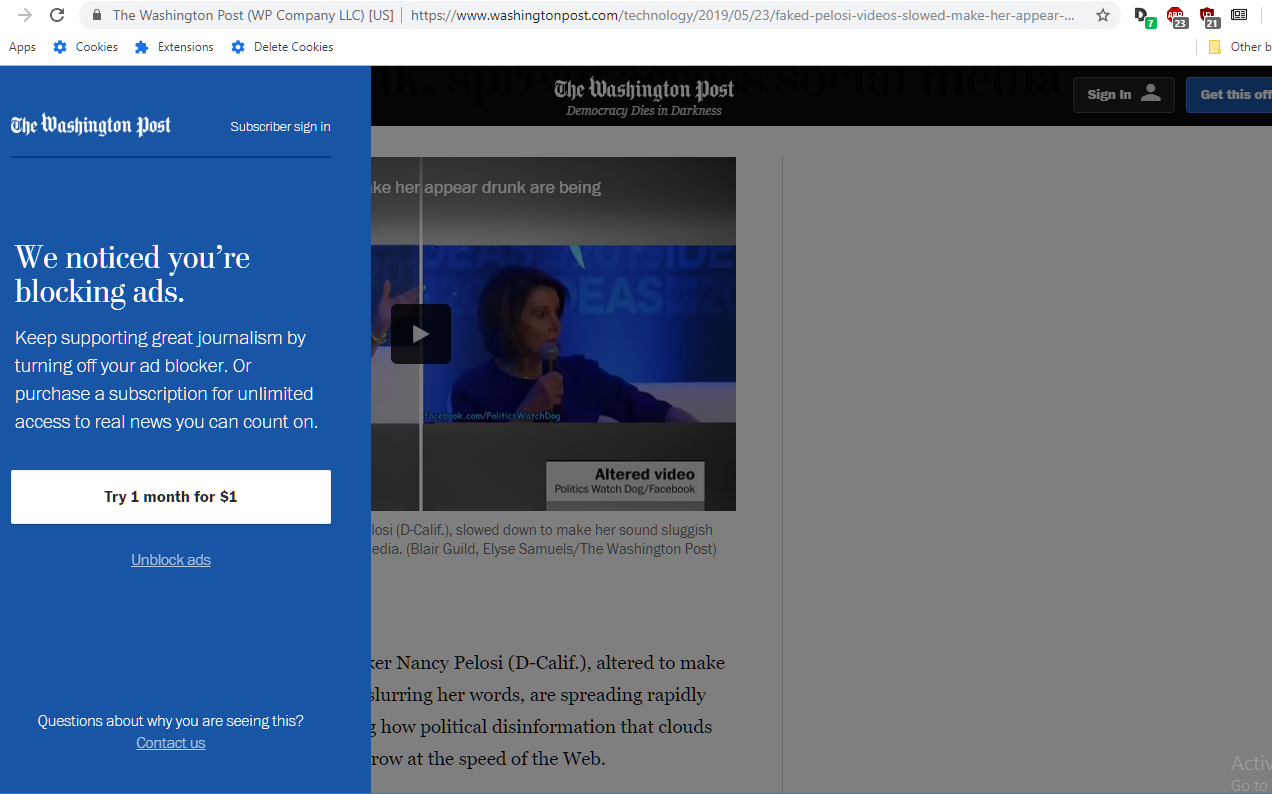Open the Adblock extension icon showing 23
Viewport: 1272px width, 794px height.
[x=1176, y=16]
